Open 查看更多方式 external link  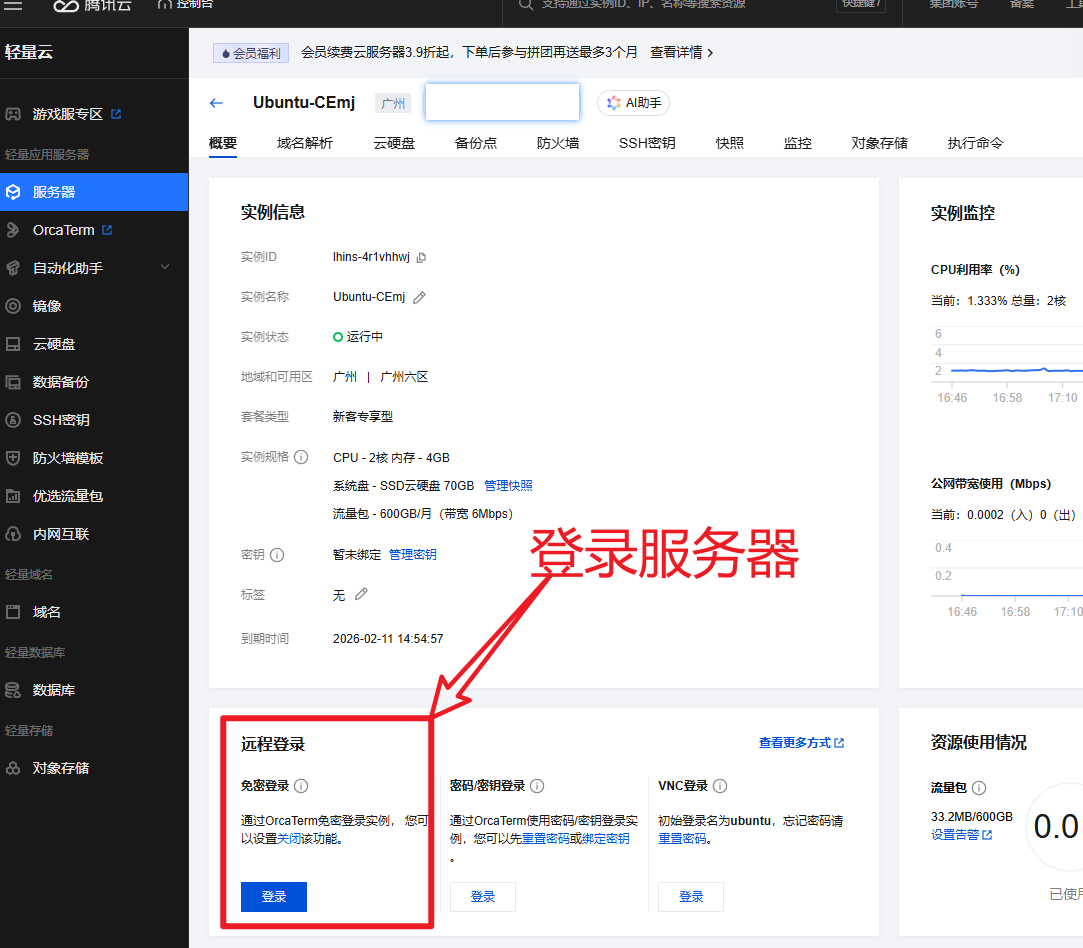click(801, 743)
